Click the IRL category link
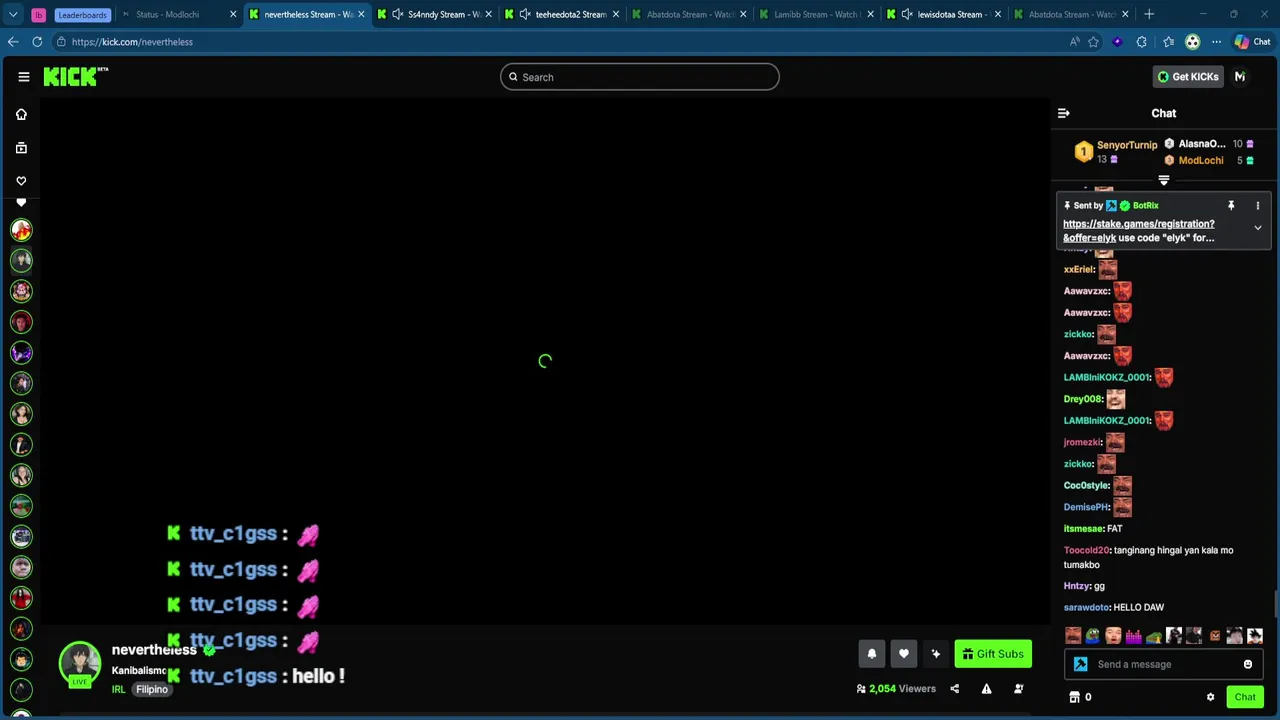The image size is (1280, 720). tap(118, 689)
